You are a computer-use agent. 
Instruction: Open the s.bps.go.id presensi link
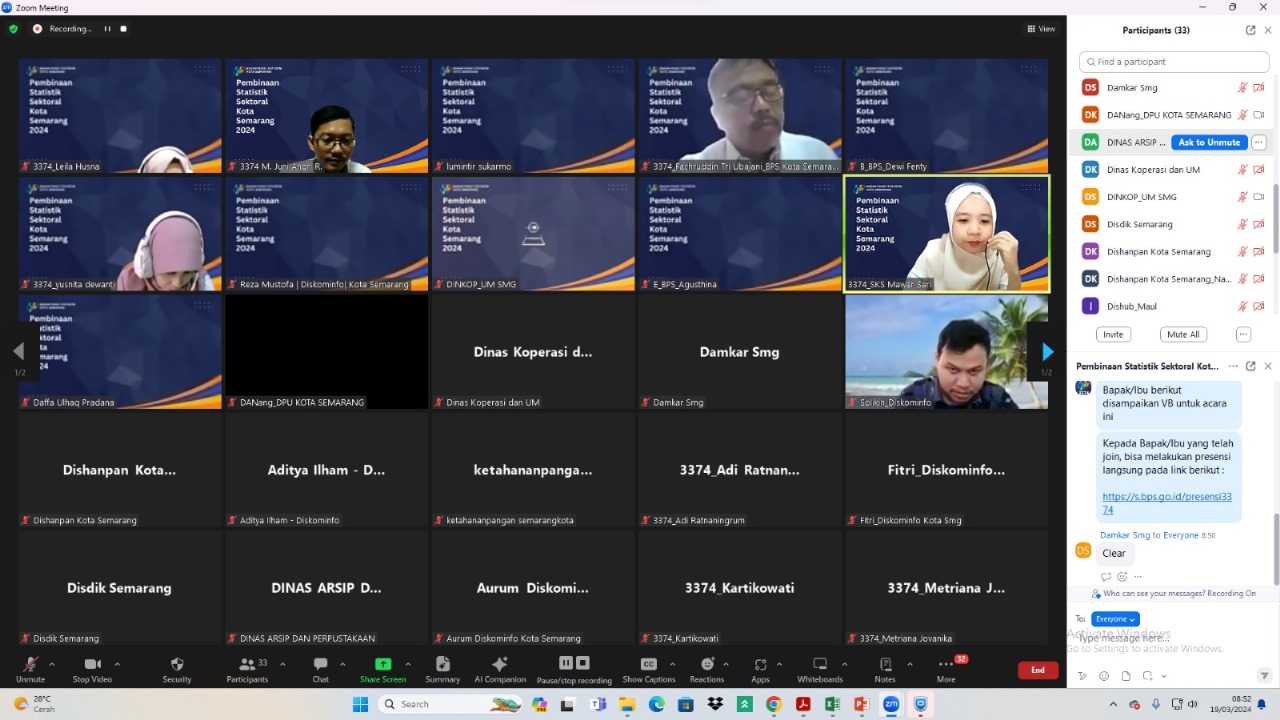[1167, 503]
